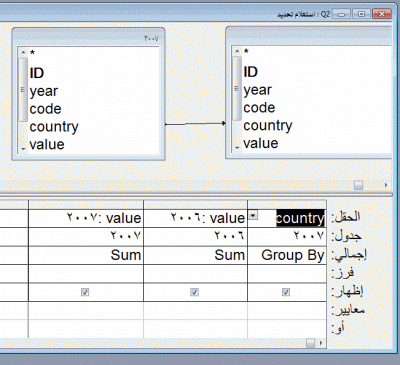Uncheck Show box in country column
400x365 pixels.
(x=286, y=292)
